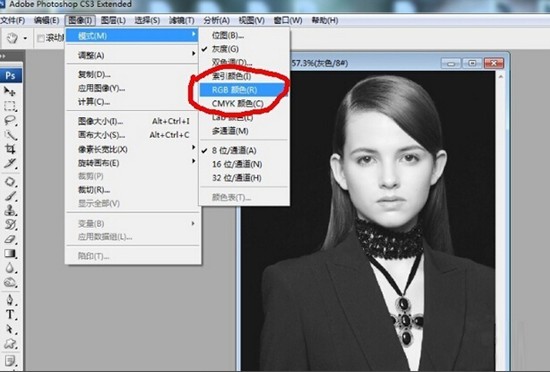The height and width of the screenshot is (372, 550).
Task: Open the 分析(A) menu
Action: (x=216, y=20)
